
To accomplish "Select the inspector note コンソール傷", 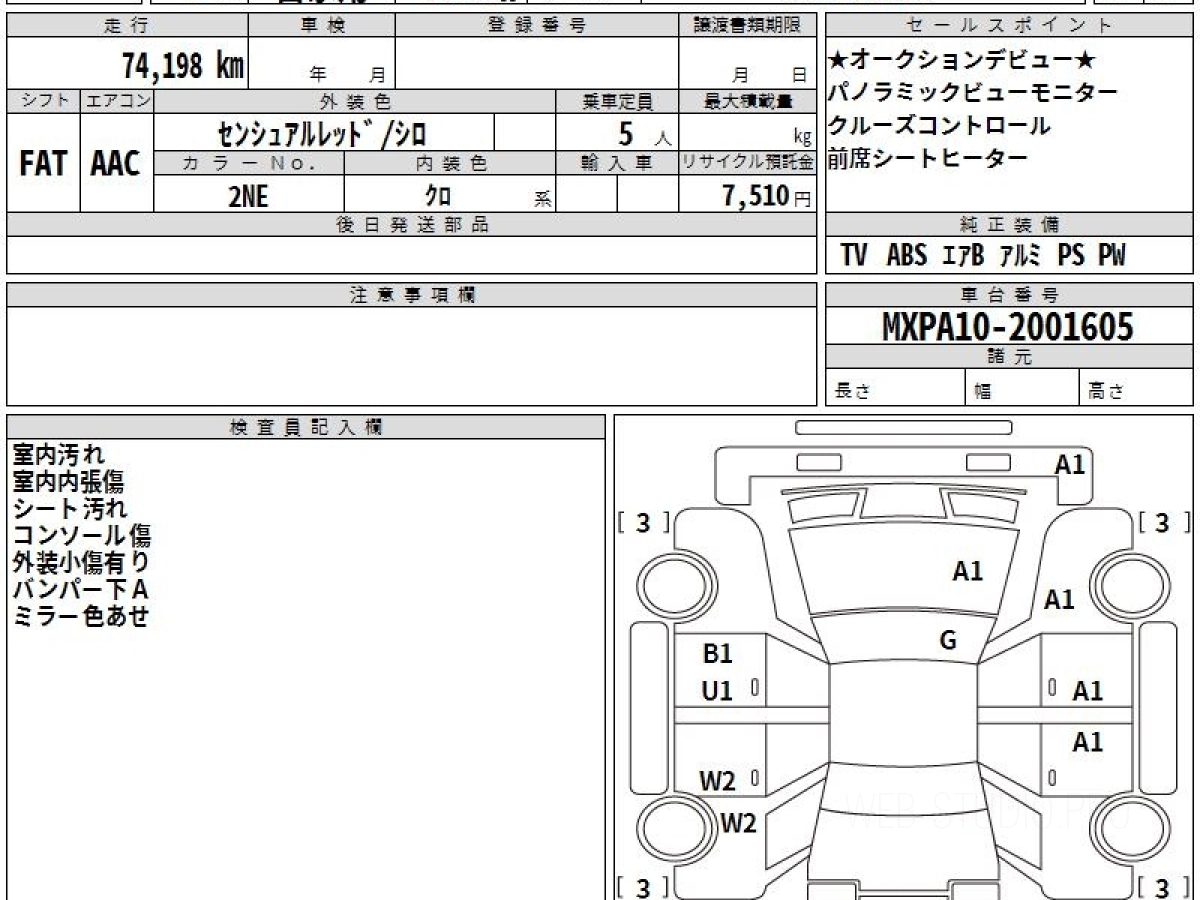I will [81, 536].
